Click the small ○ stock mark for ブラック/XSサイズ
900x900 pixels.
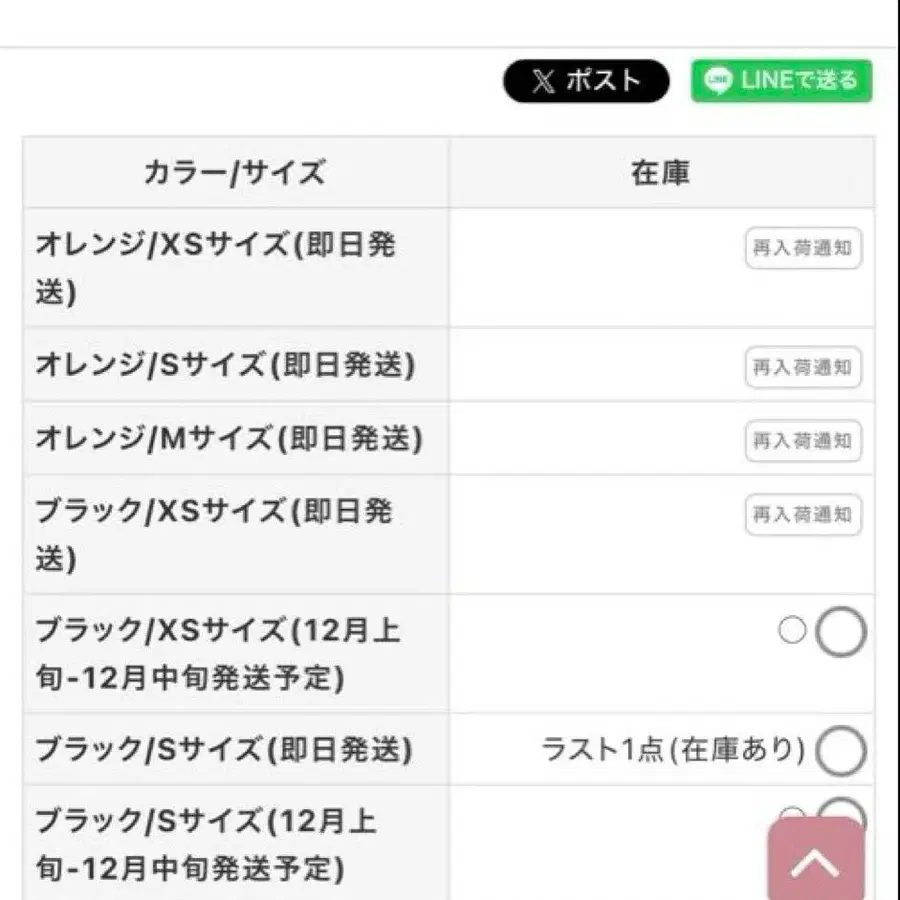(x=791, y=631)
